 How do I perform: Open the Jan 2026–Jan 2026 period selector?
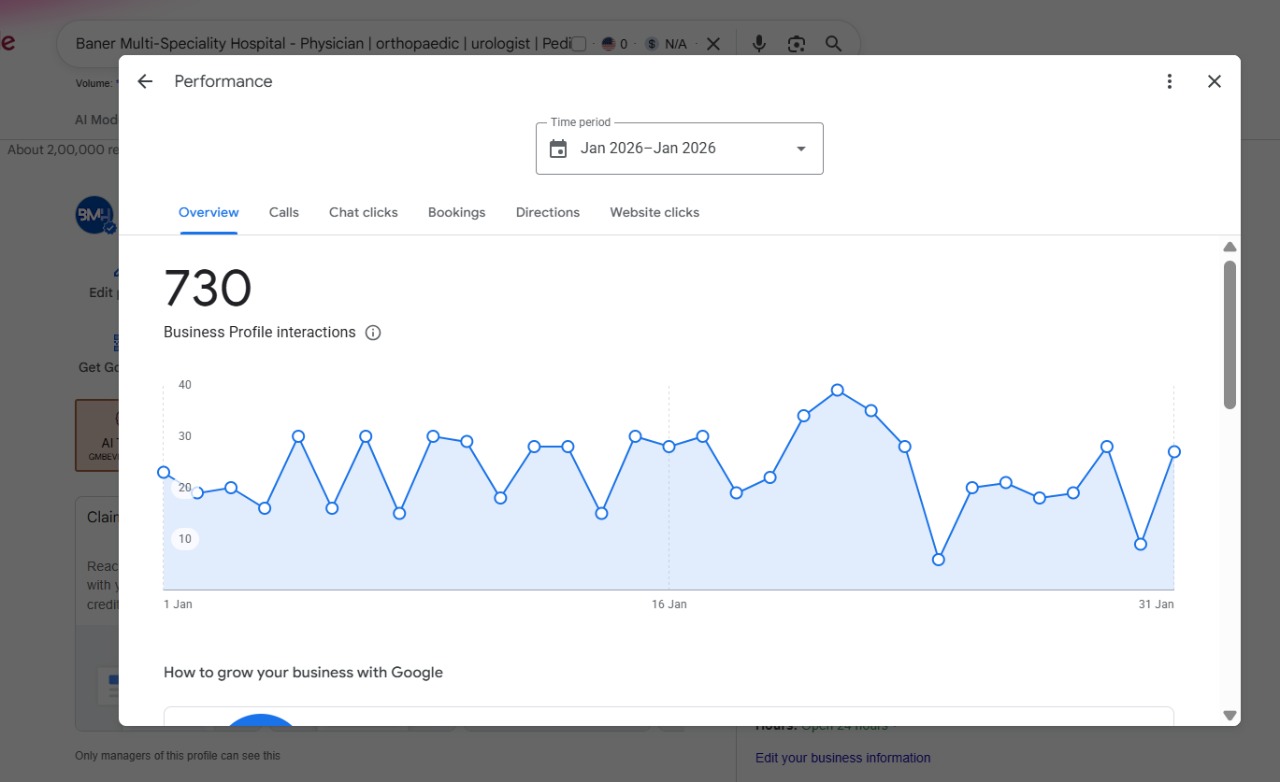pos(680,148)
